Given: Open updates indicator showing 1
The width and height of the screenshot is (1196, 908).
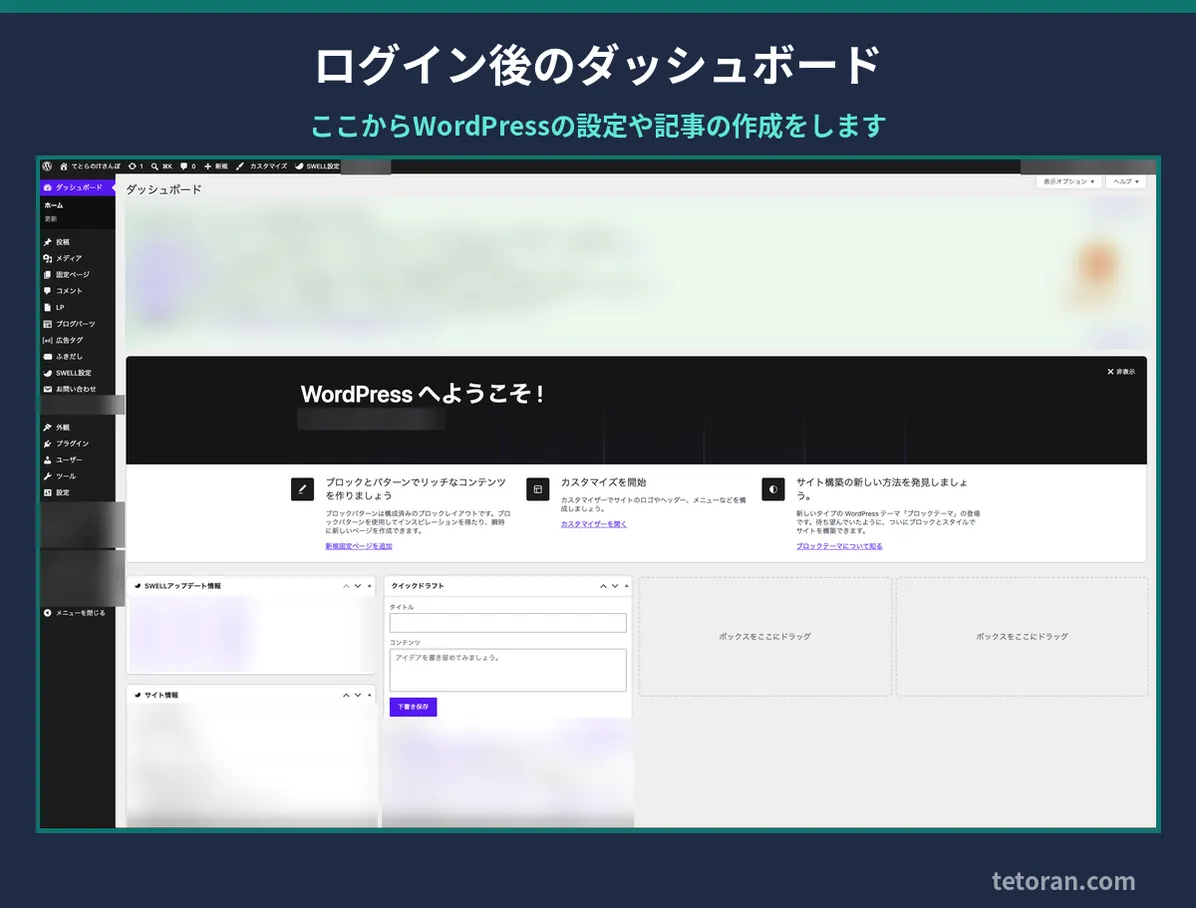Looking at the screenshot, I should [x=136, y=166].
